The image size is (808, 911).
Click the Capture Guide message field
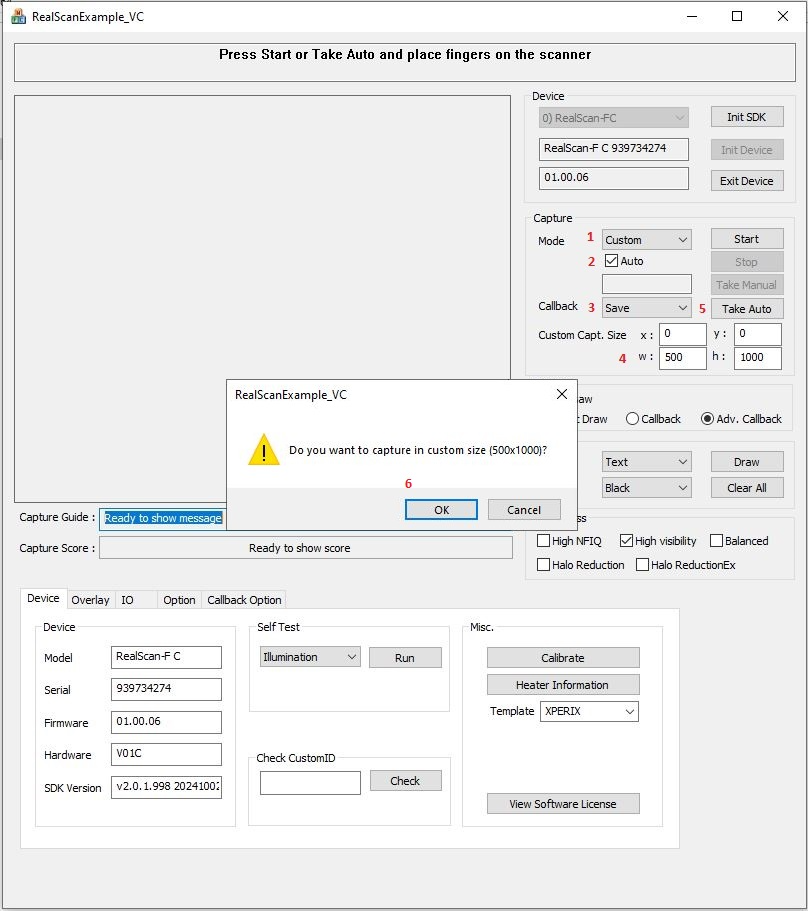pos(163,518)
